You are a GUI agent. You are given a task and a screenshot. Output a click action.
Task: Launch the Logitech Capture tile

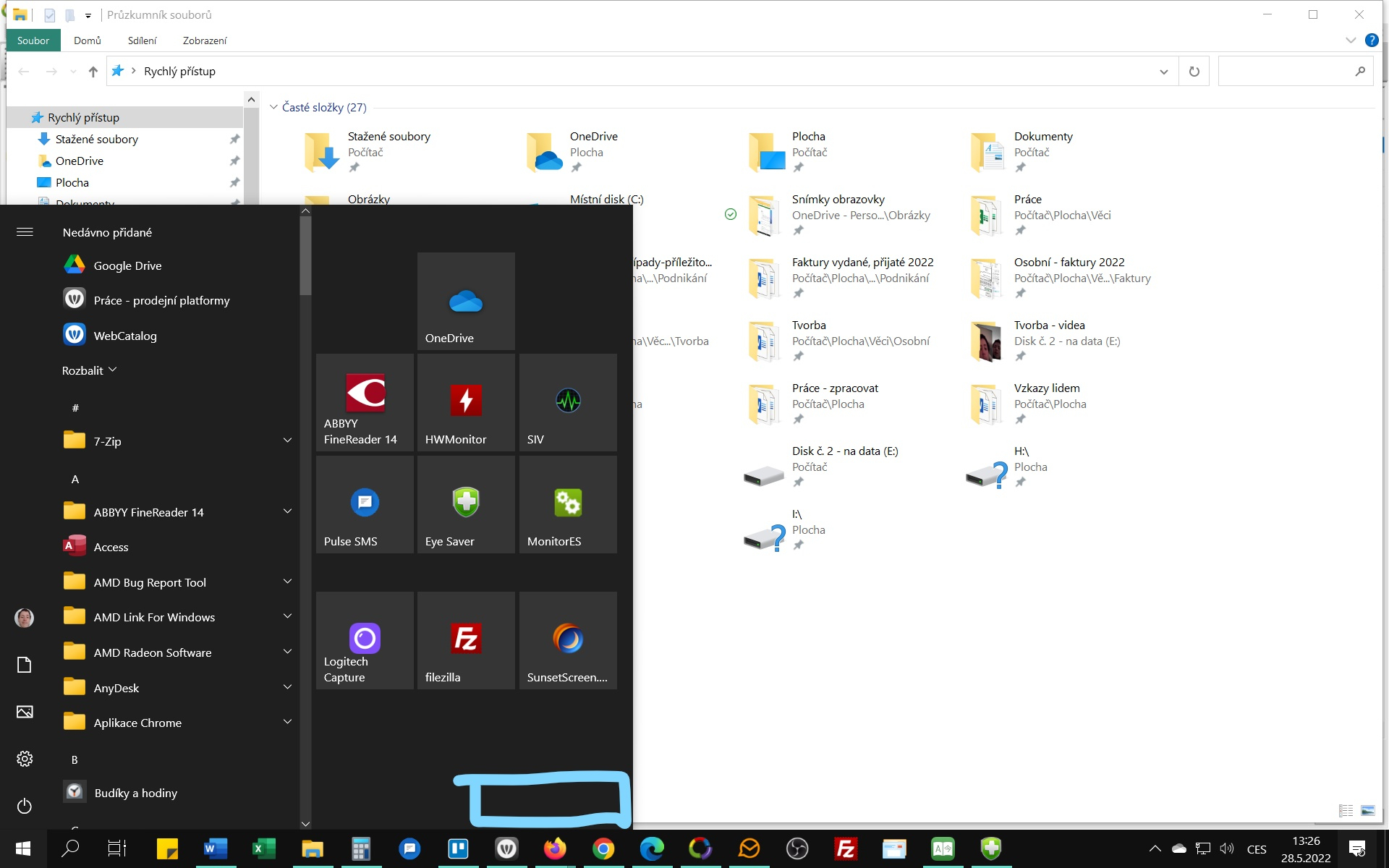pos(365,641)
